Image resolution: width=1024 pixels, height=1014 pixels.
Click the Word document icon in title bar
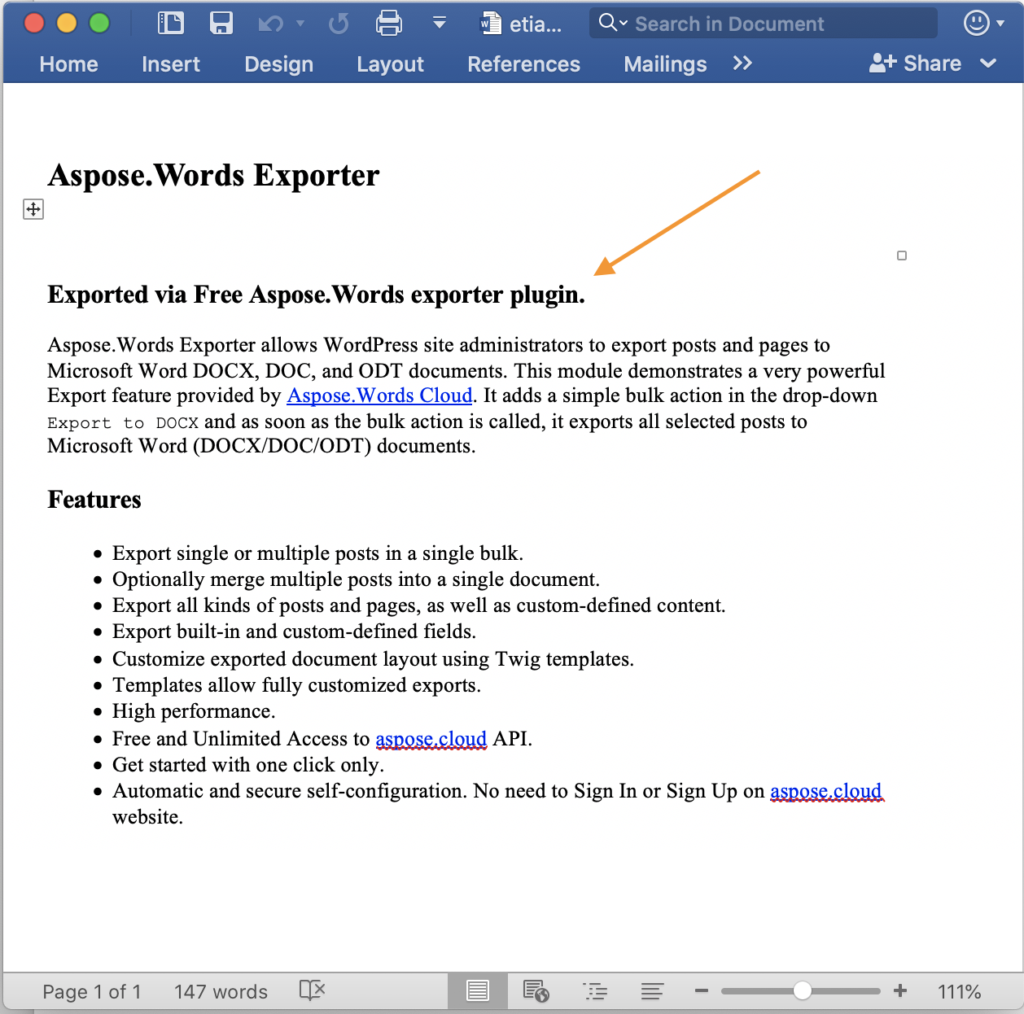click(x=490, y=24)
